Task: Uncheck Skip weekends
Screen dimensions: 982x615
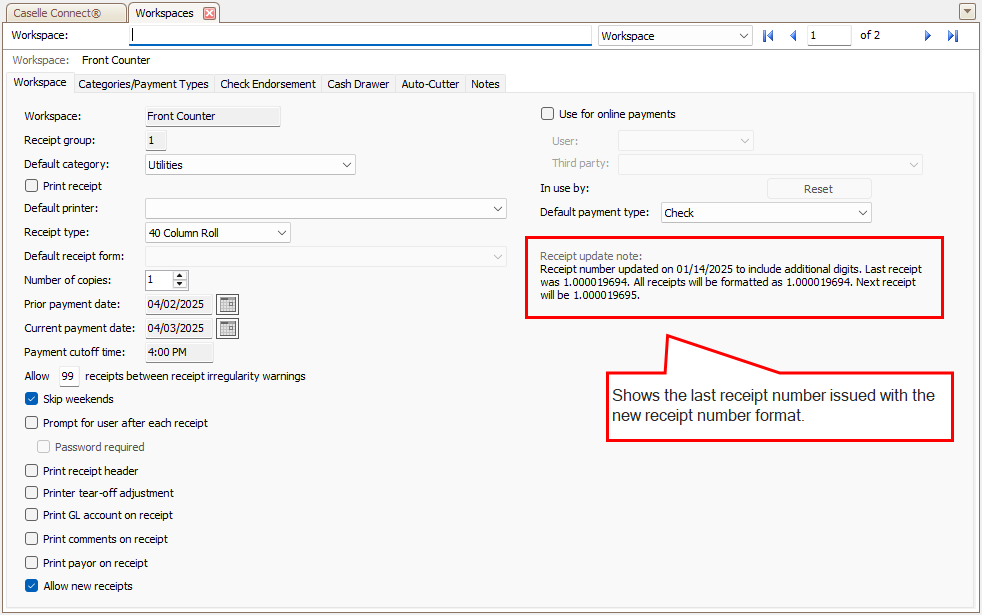Action: coord(31,398)
